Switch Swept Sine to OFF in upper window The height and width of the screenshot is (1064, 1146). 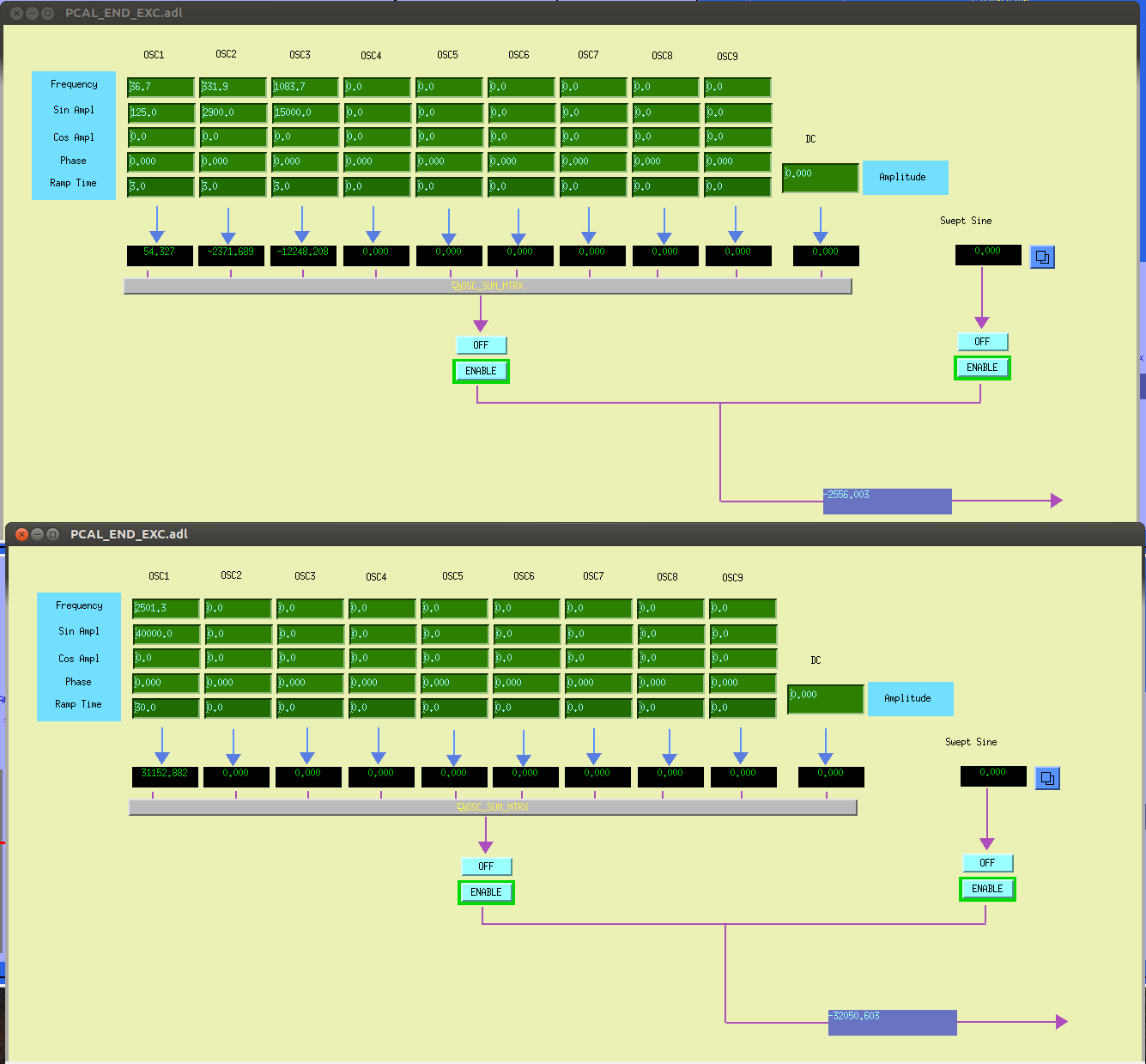[982, 342]
